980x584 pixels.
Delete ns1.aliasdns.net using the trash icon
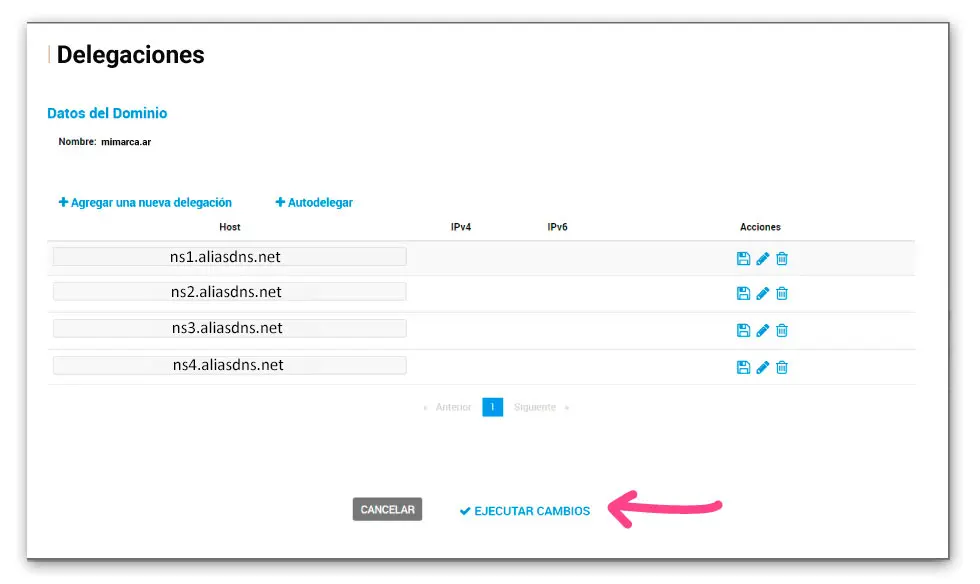781,258
